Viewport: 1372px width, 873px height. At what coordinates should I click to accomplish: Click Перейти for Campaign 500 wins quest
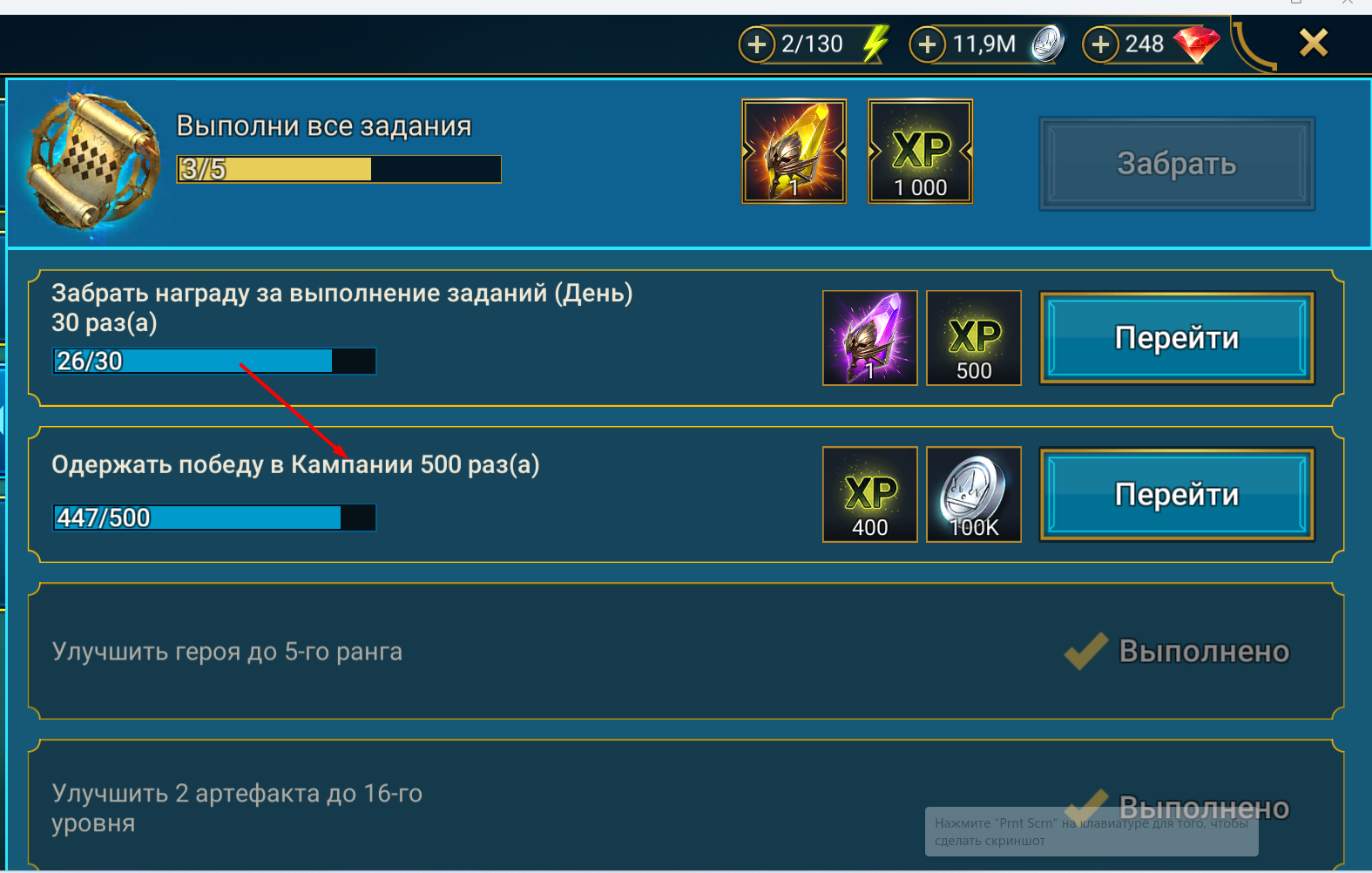[x=1177, y=494]
